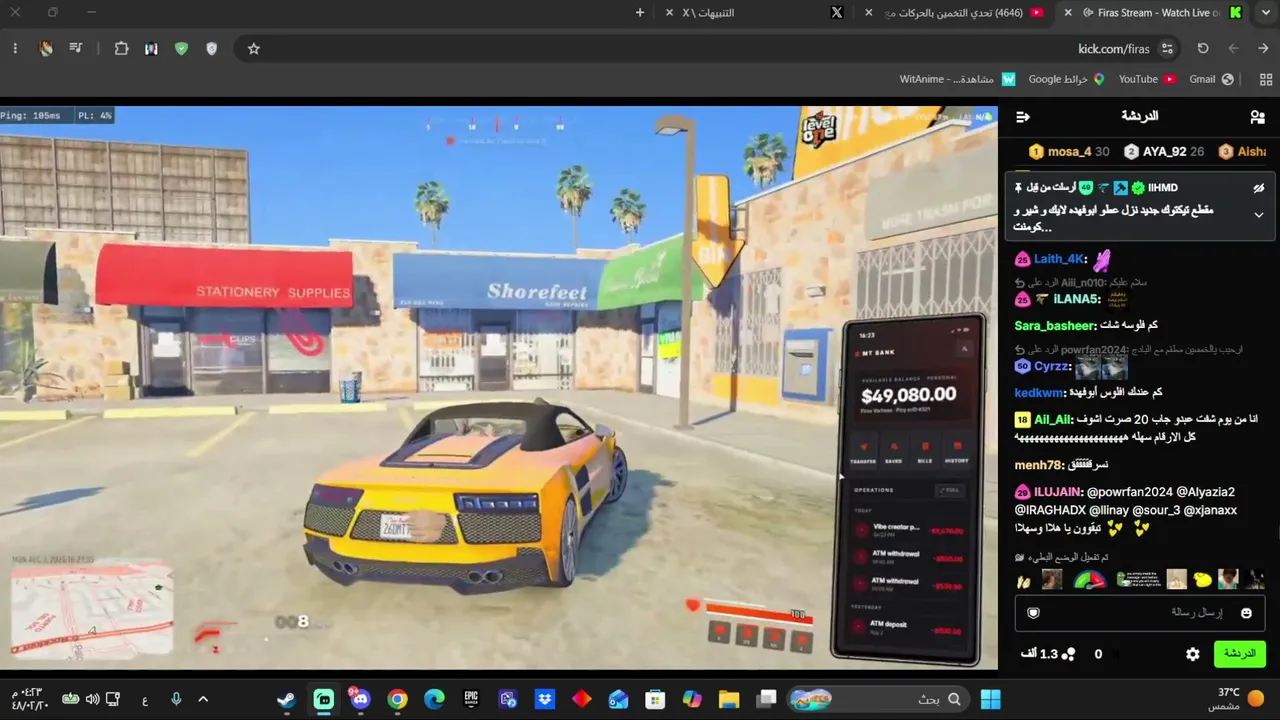Image resolution: width=1280 pixels, height=720 pixels.
Task: Click ILUJAIN username in chat
Action: point(1058,492)
